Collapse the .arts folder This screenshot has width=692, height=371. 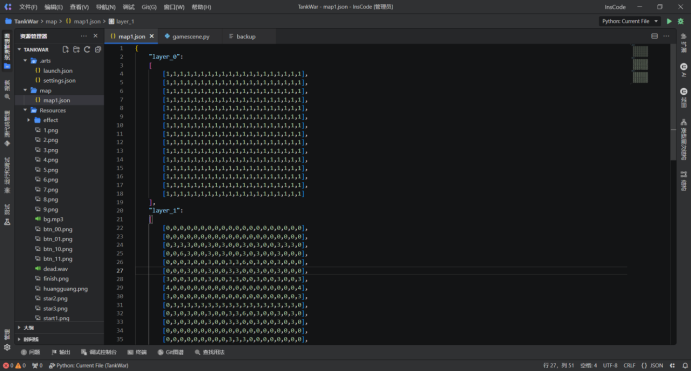click(x=25, y=60)
